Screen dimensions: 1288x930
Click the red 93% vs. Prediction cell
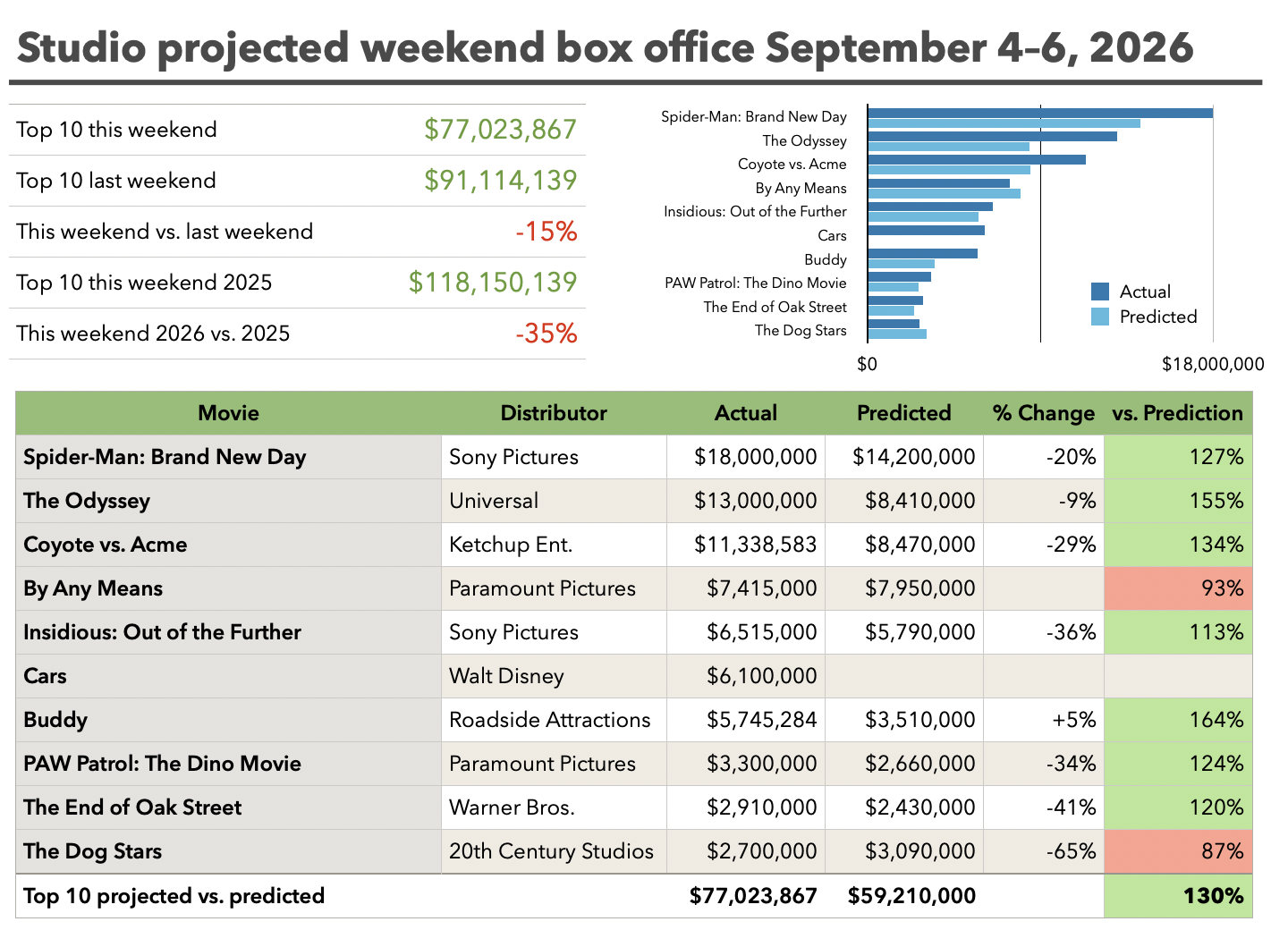coord(1178,588)
